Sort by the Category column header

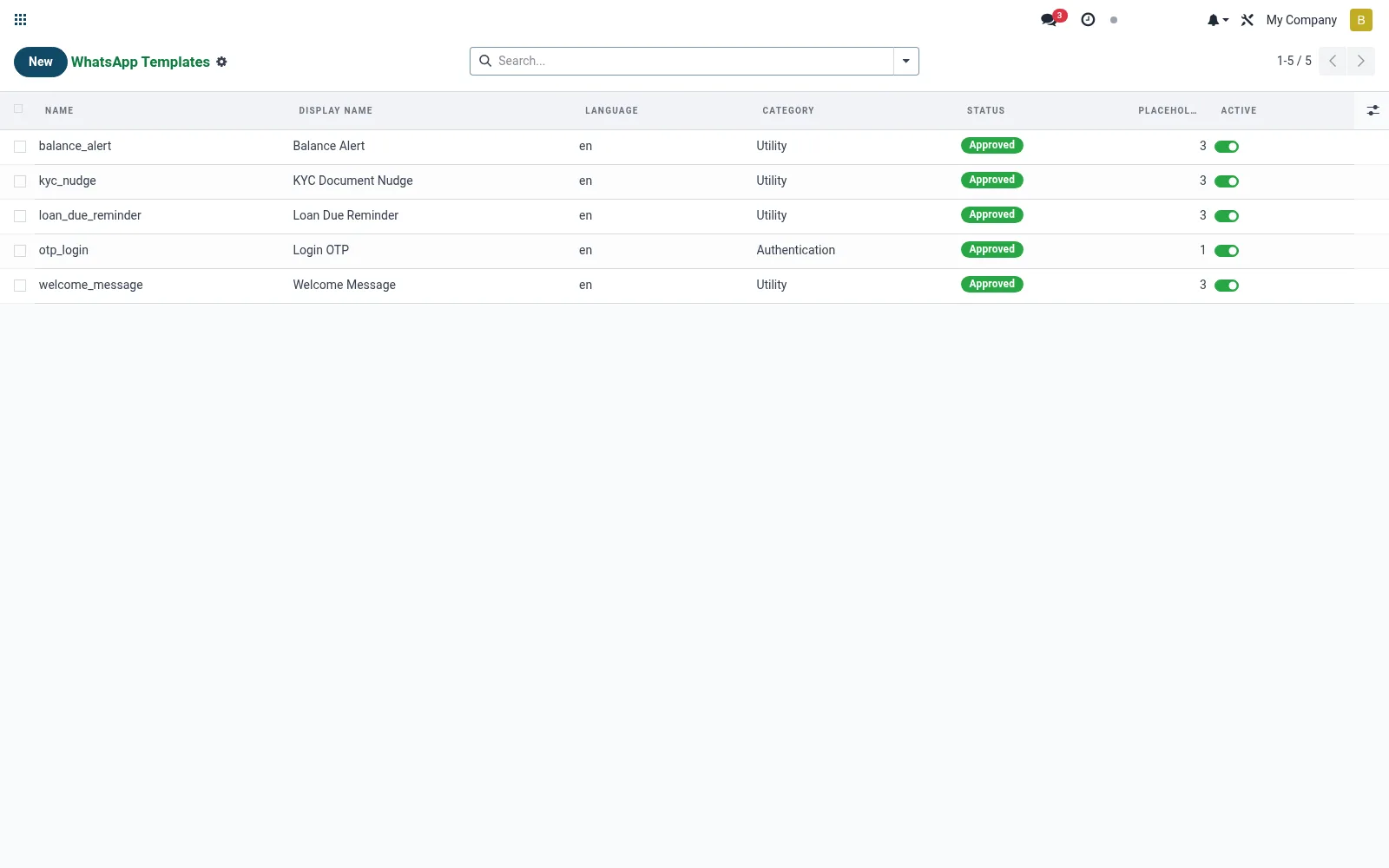(x=788, y=110)
